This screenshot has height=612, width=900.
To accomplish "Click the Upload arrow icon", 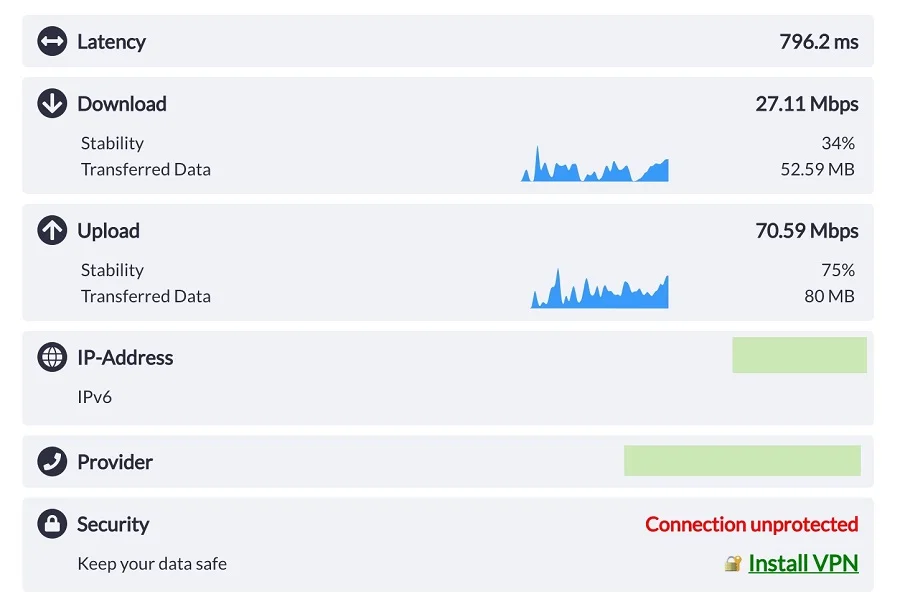I will [x=52, y=231].
